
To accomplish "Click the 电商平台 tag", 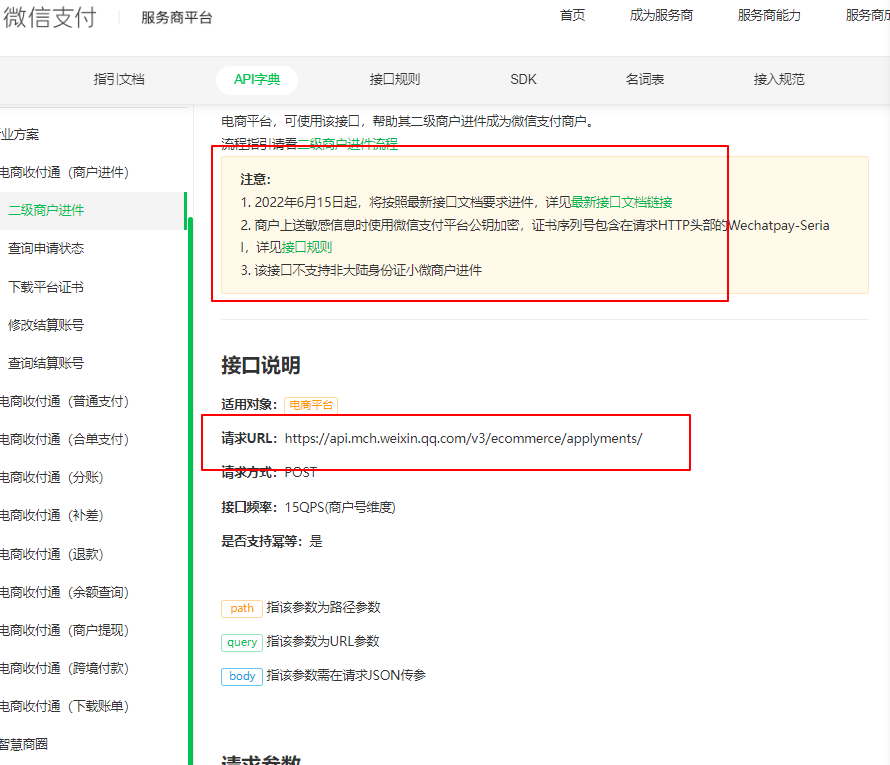I will pos(311,405).
